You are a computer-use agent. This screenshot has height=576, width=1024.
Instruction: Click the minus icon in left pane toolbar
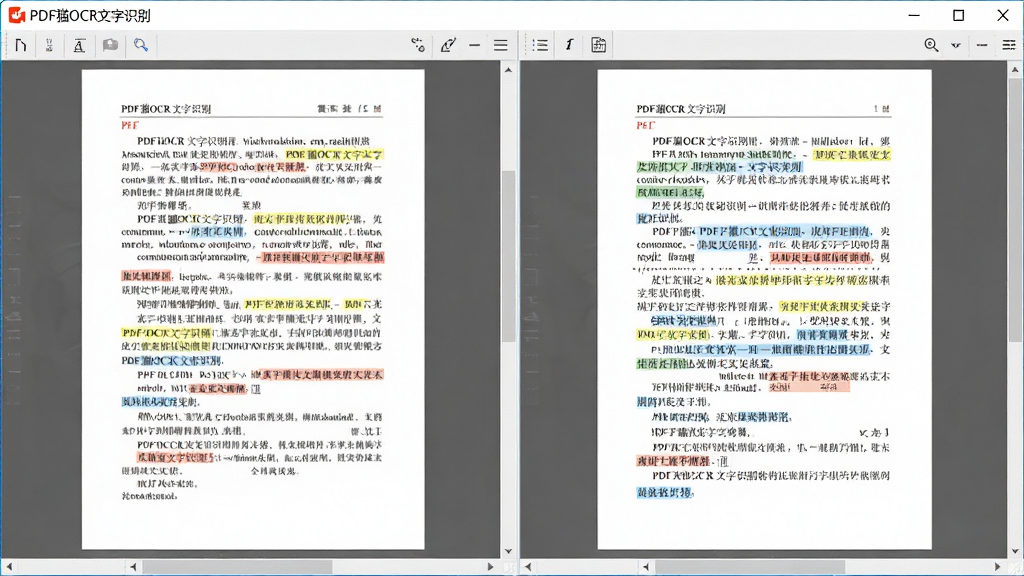(x=475, y=45)
